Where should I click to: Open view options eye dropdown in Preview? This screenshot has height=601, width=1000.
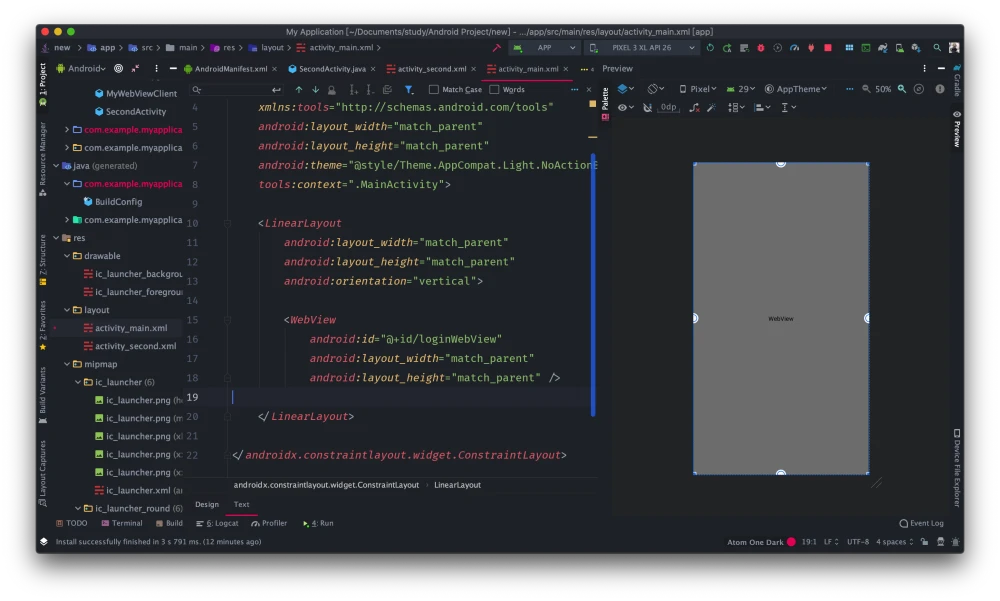[626, 108]
